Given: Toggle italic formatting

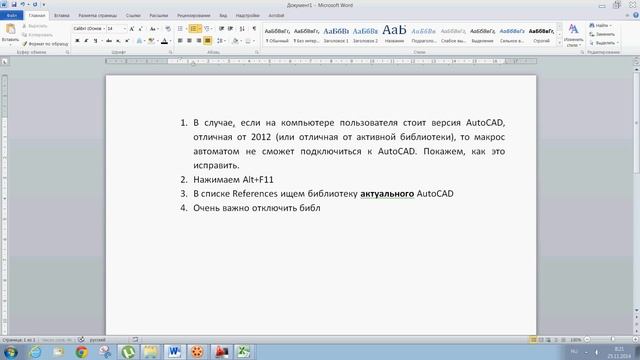Looking at the screenshot, I should [x=86, y=41].
